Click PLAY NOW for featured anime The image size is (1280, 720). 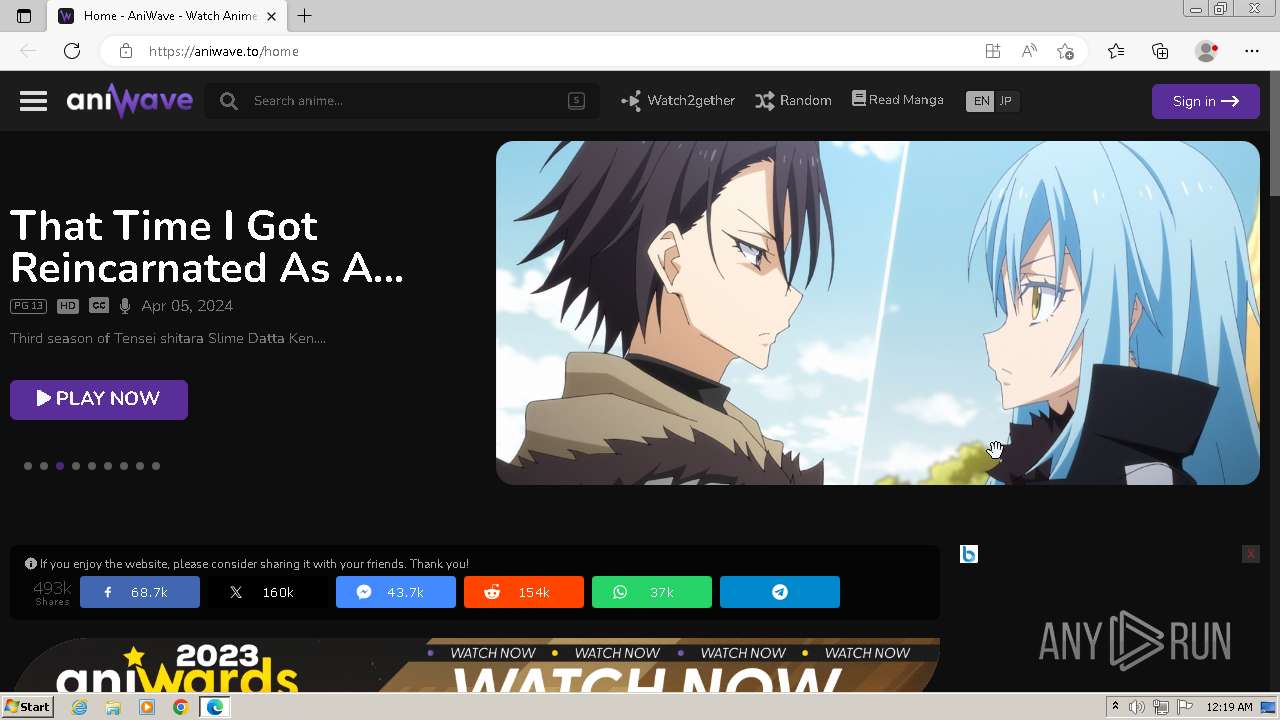(99, 399)
